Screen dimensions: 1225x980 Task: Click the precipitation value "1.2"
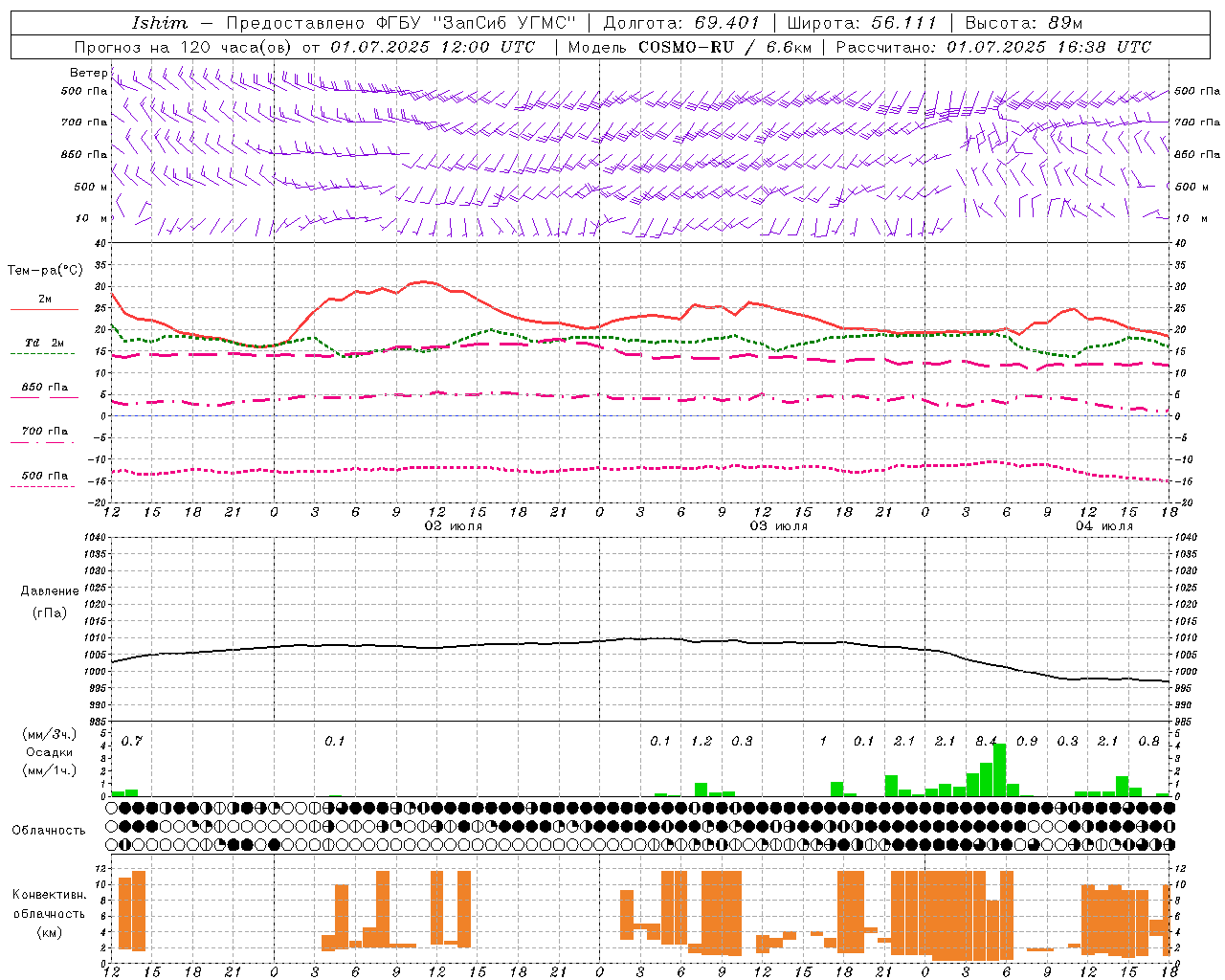702,742
